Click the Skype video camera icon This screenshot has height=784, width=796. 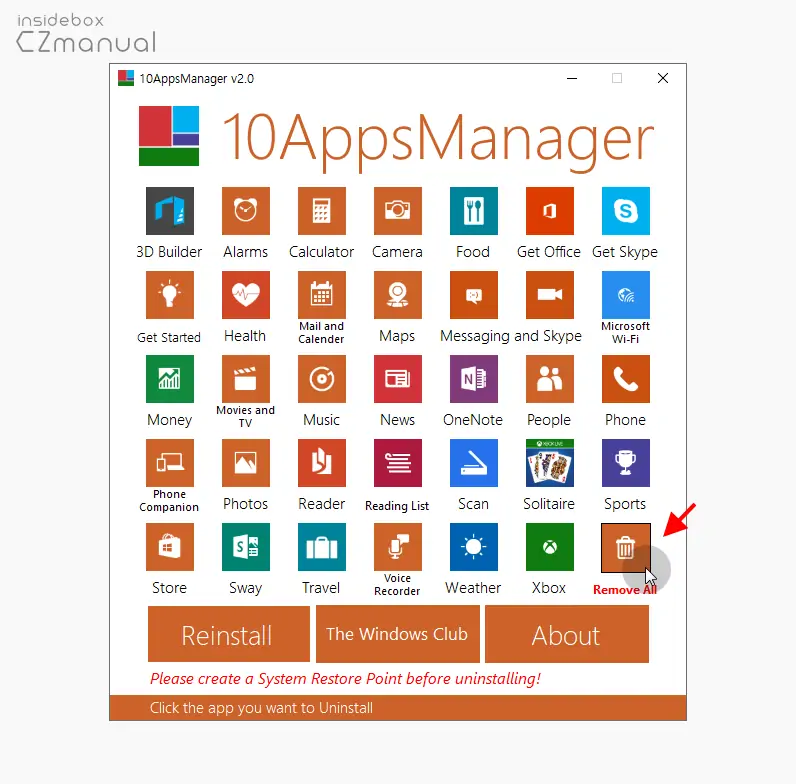550,295
